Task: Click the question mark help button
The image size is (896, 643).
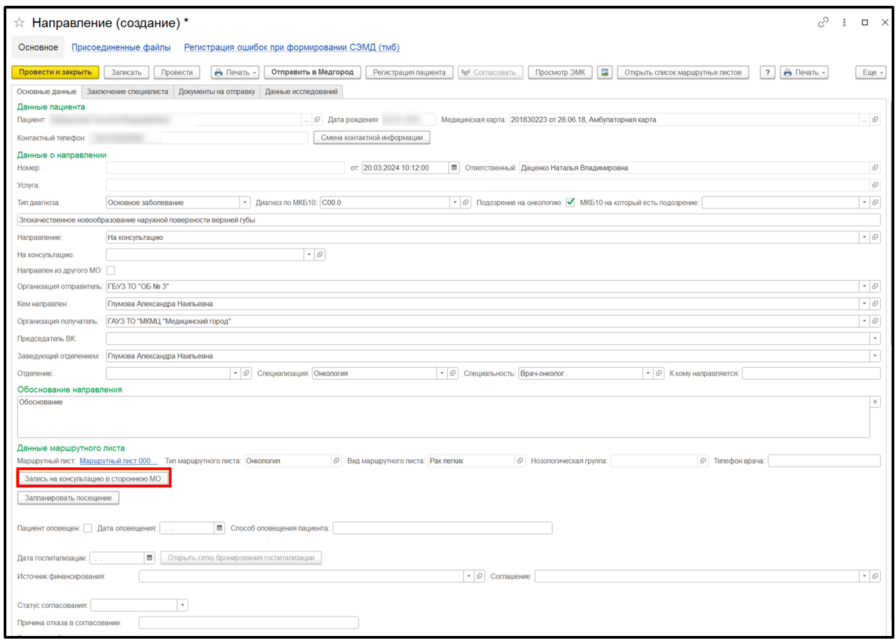Action: coord(768,73)
